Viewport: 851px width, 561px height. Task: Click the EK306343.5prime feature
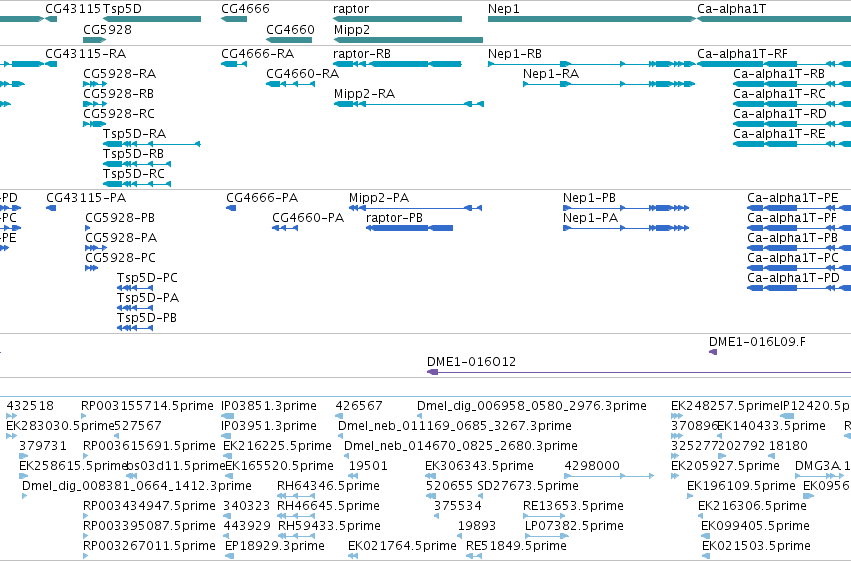(x=430, y=476)
